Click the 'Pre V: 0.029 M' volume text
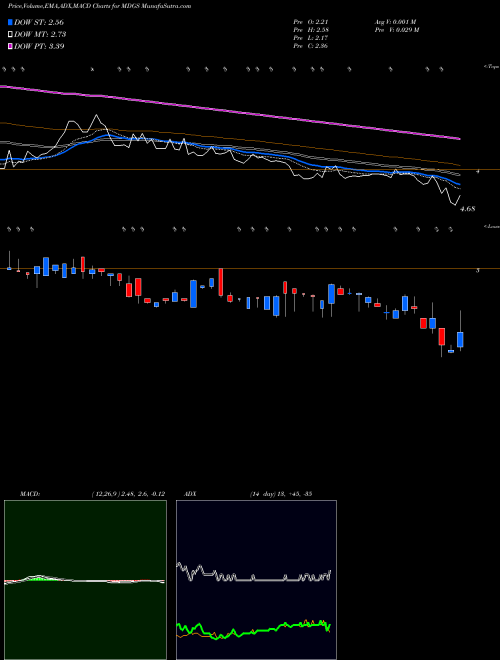The width and height of the screenshot is (500, 660). tap(397, 30)
